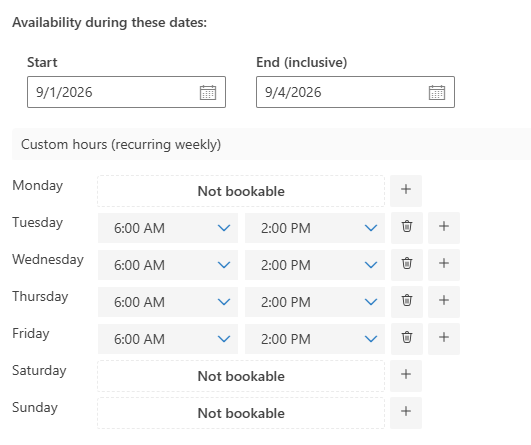Add hours to Sunday with plus icon
Screen dimensions: 531x445
(406, 412)
